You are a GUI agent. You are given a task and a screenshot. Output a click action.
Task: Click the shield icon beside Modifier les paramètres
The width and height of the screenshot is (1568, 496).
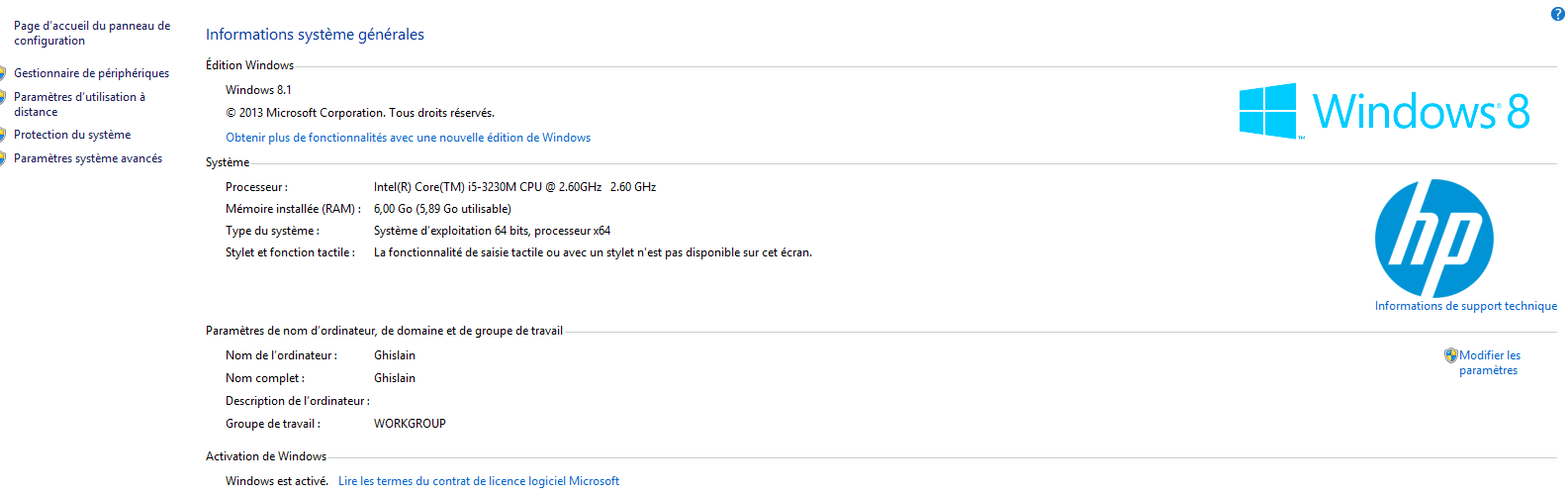[1450, 354]
